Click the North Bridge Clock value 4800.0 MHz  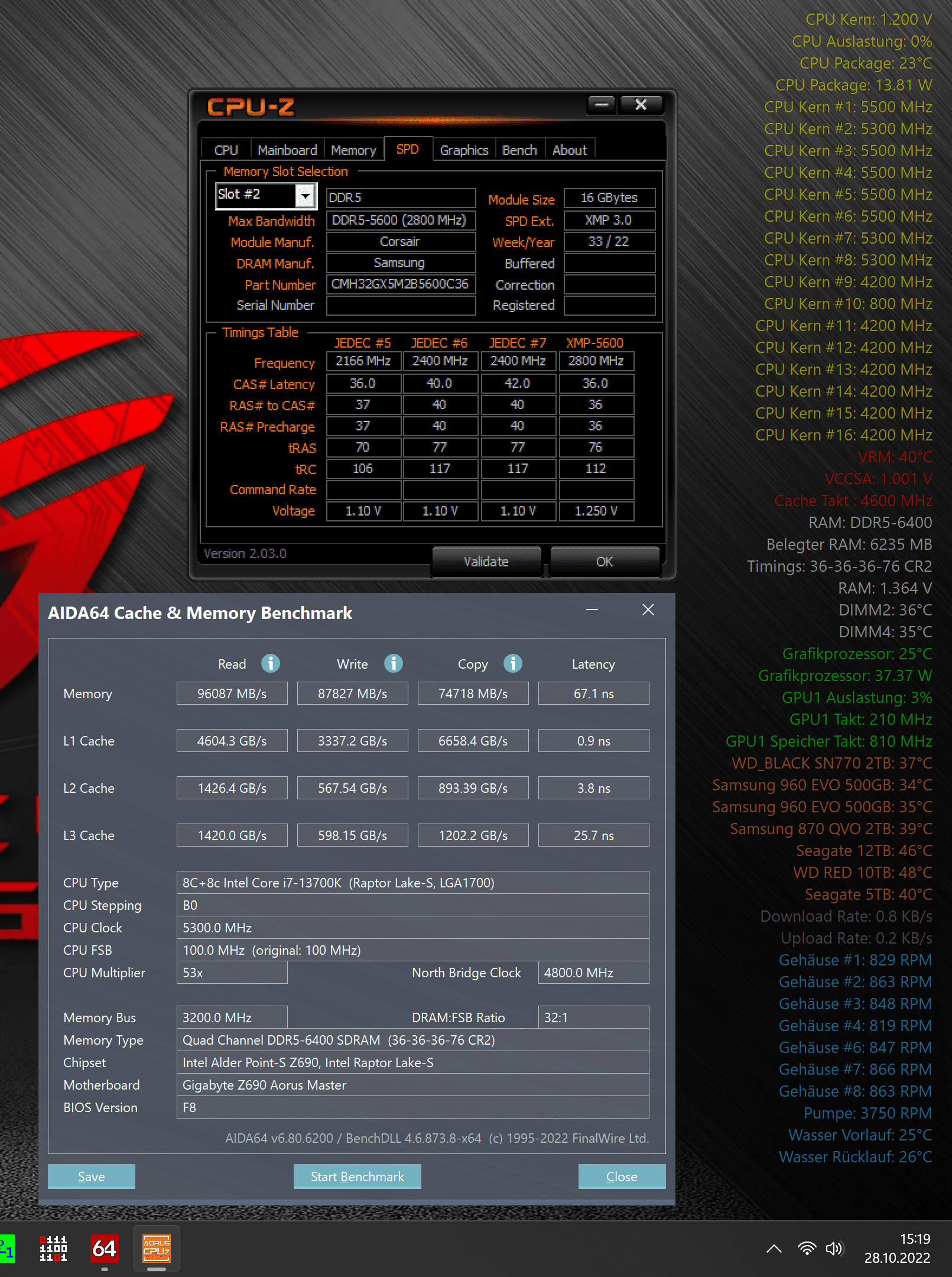(x=594, y=973)
